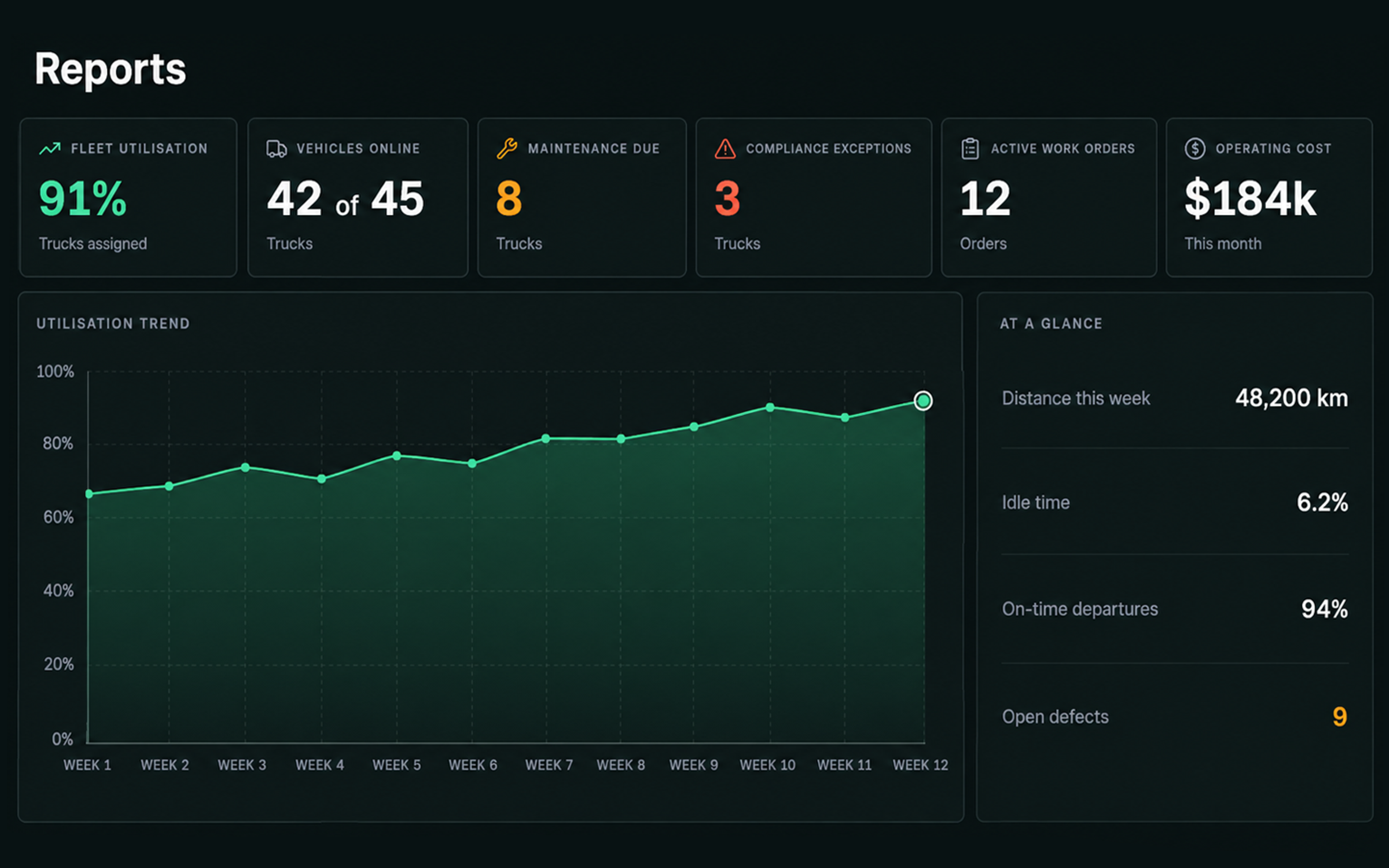Click the wrench icon beside Maintenance Due
Viewport: 1389px width, 868px height.
coord(507,149)
